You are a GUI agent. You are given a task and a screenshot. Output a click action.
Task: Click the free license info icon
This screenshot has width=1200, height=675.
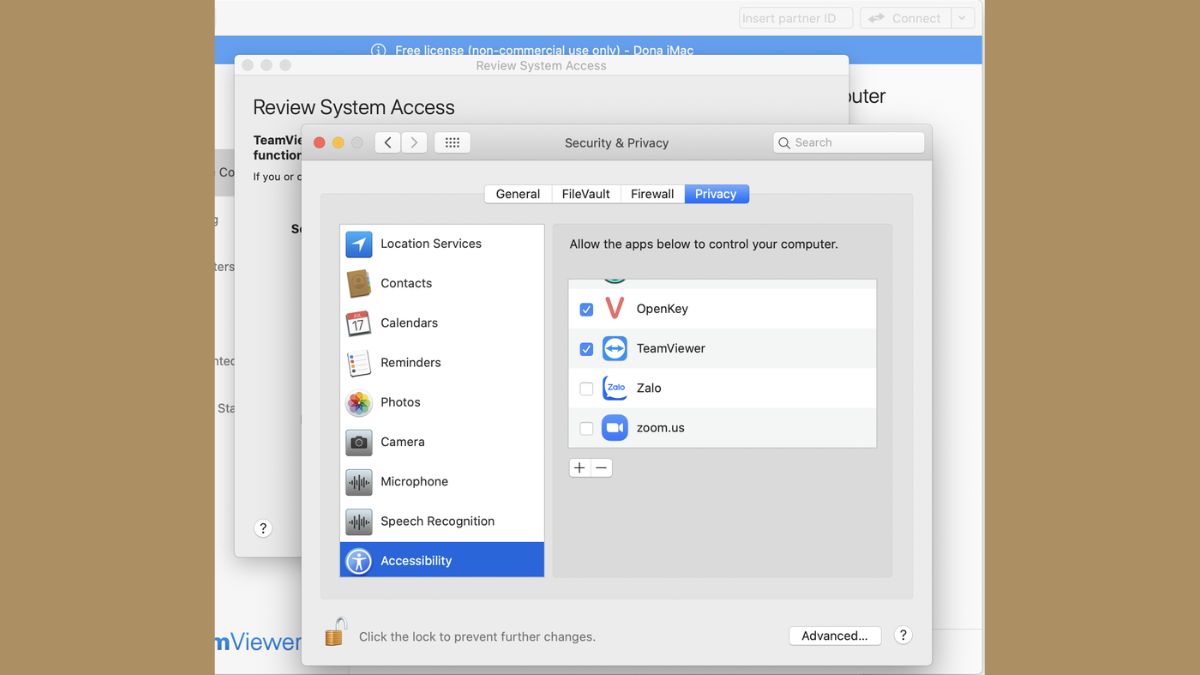pyautogui.click(x=378, y=50)
